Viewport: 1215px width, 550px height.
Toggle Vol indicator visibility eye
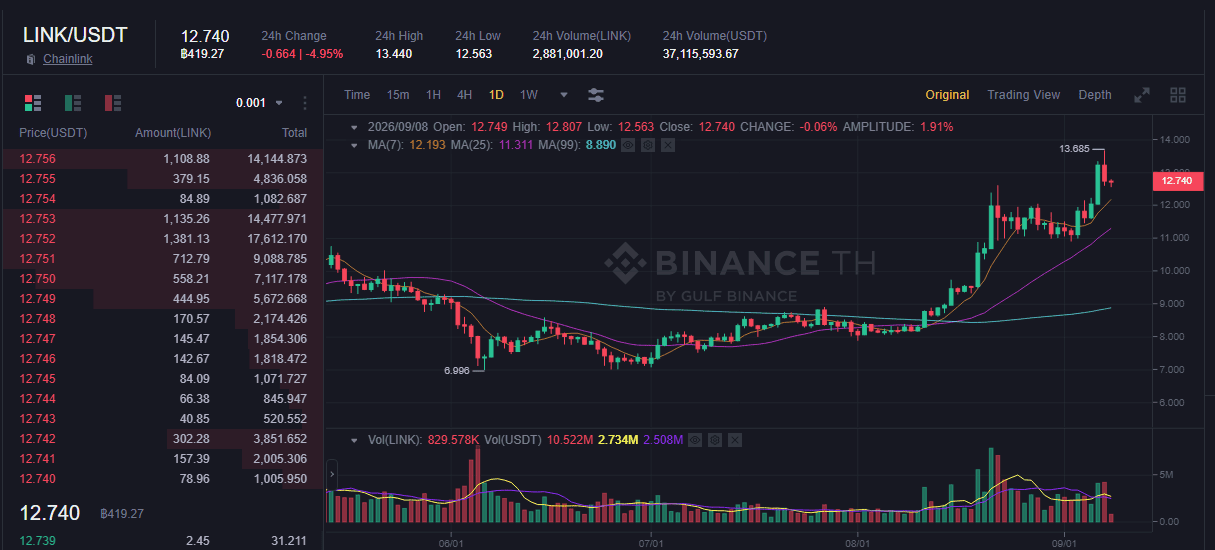(x=696, y=440)
